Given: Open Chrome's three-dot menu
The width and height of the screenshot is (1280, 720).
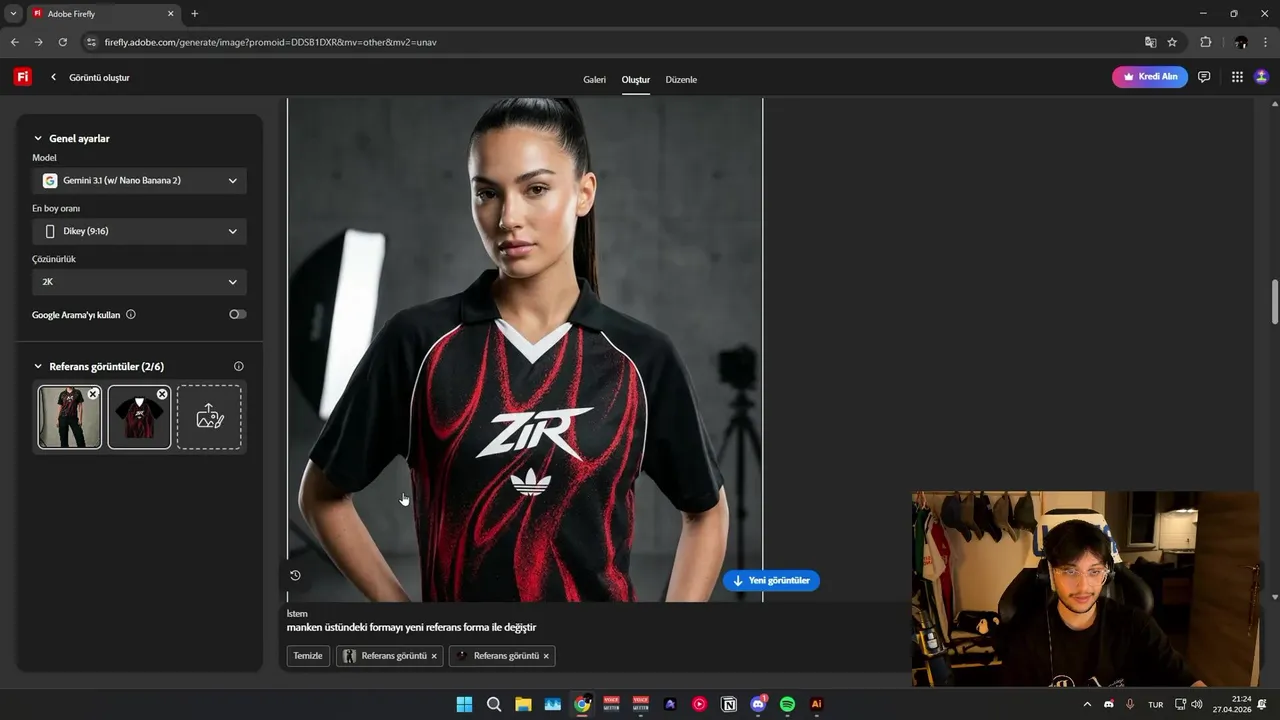Looking at the screenshot, I should click(1265, 42).
